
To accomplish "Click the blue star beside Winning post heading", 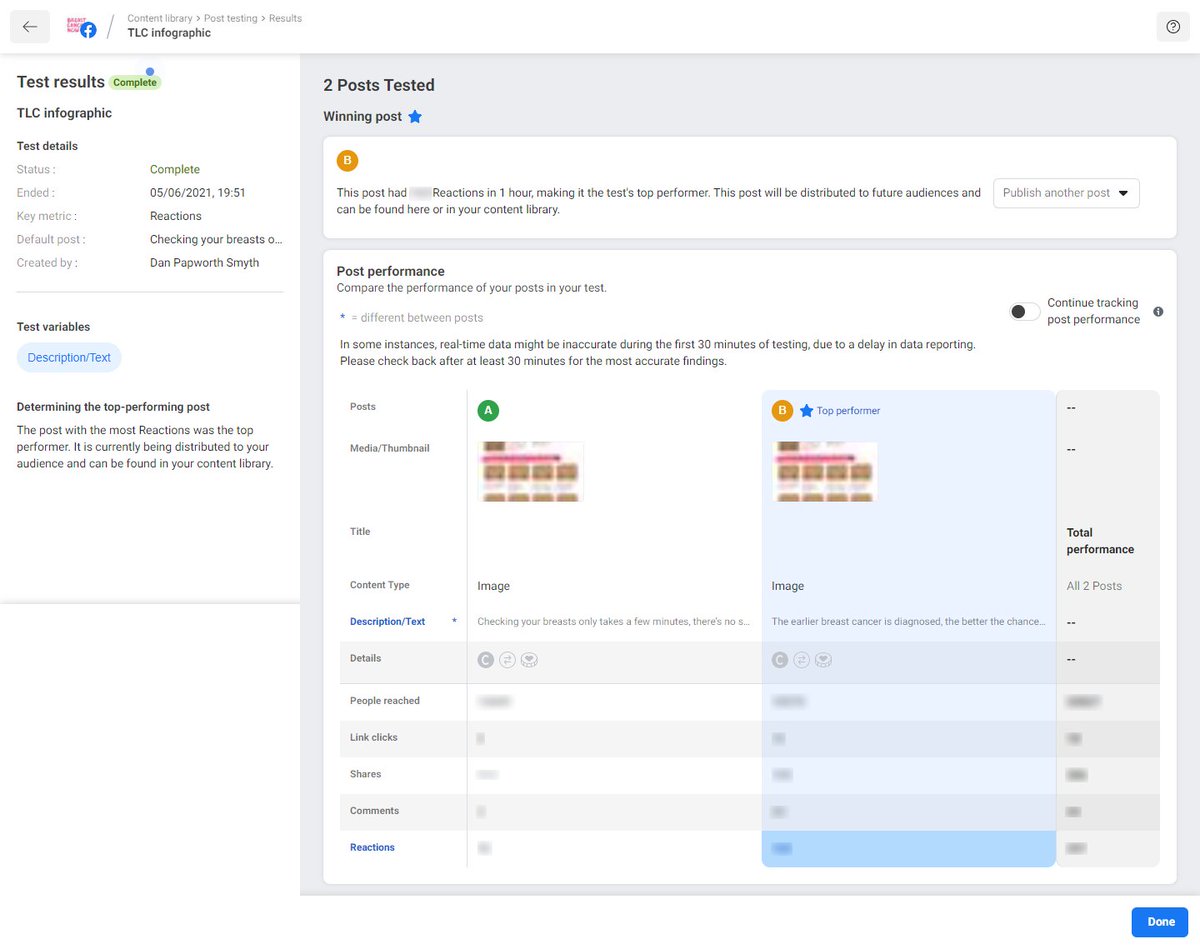I will [x=416, y=116].
